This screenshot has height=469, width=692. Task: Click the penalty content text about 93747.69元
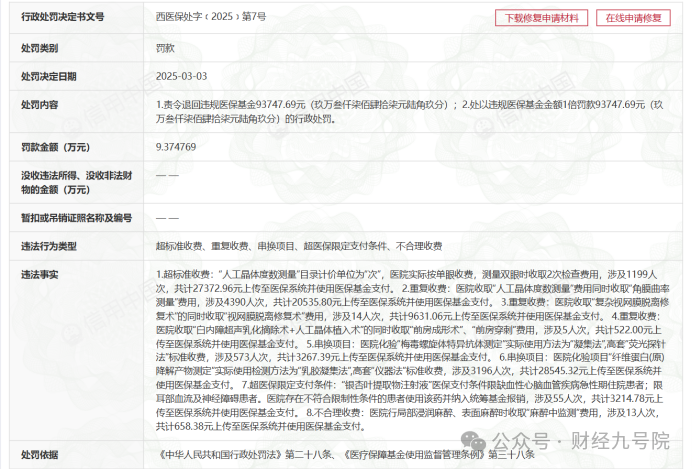click(409, 112)
